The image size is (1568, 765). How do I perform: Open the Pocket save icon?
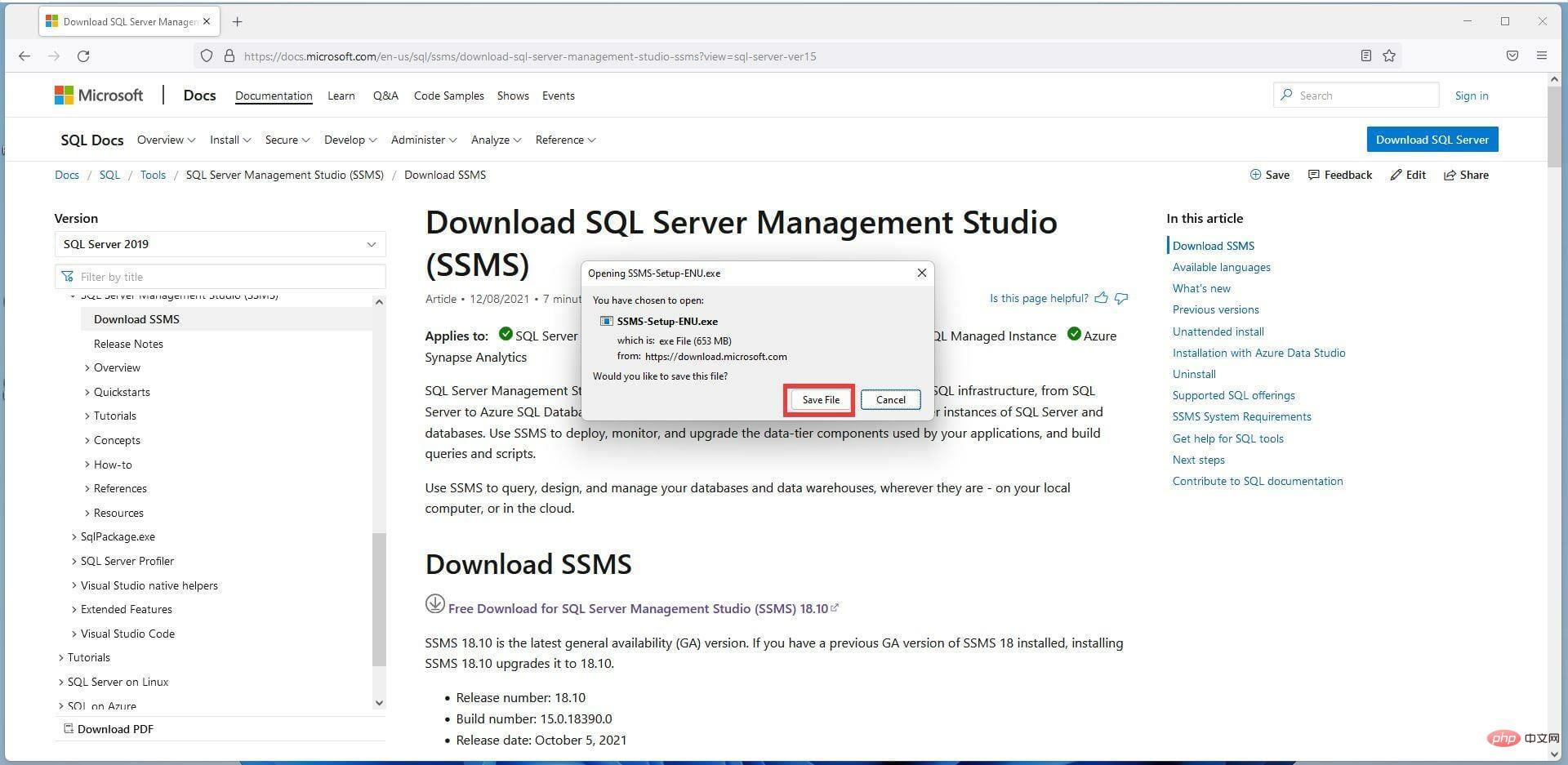1512,56
